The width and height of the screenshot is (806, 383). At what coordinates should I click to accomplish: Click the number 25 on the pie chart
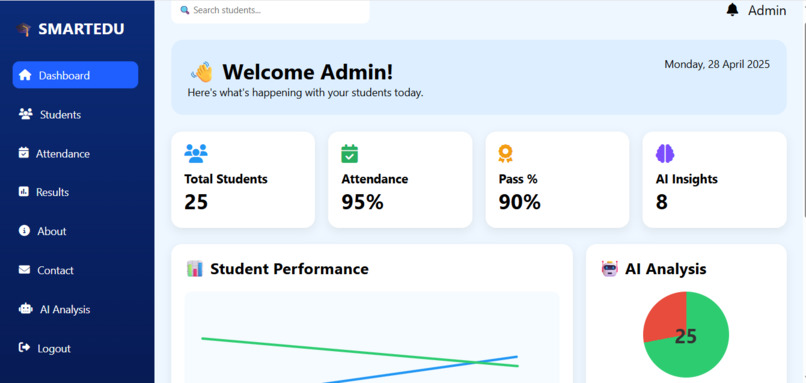686,337
